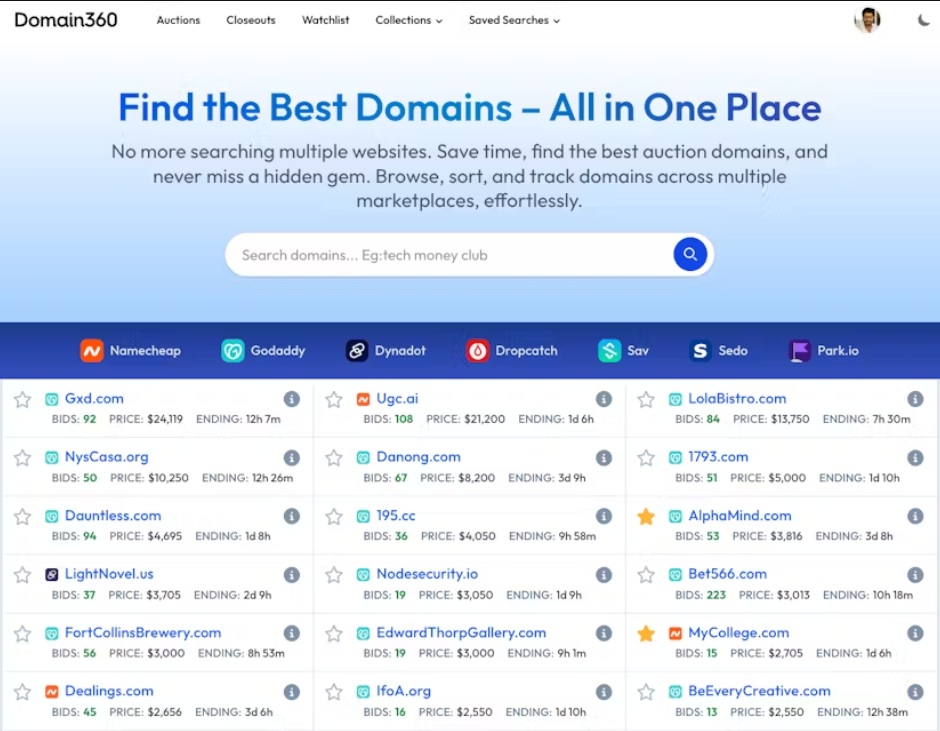Screen dimensions: 940x731
Task: View info for Nodesecurity.io
Action: tap(604, 574)
